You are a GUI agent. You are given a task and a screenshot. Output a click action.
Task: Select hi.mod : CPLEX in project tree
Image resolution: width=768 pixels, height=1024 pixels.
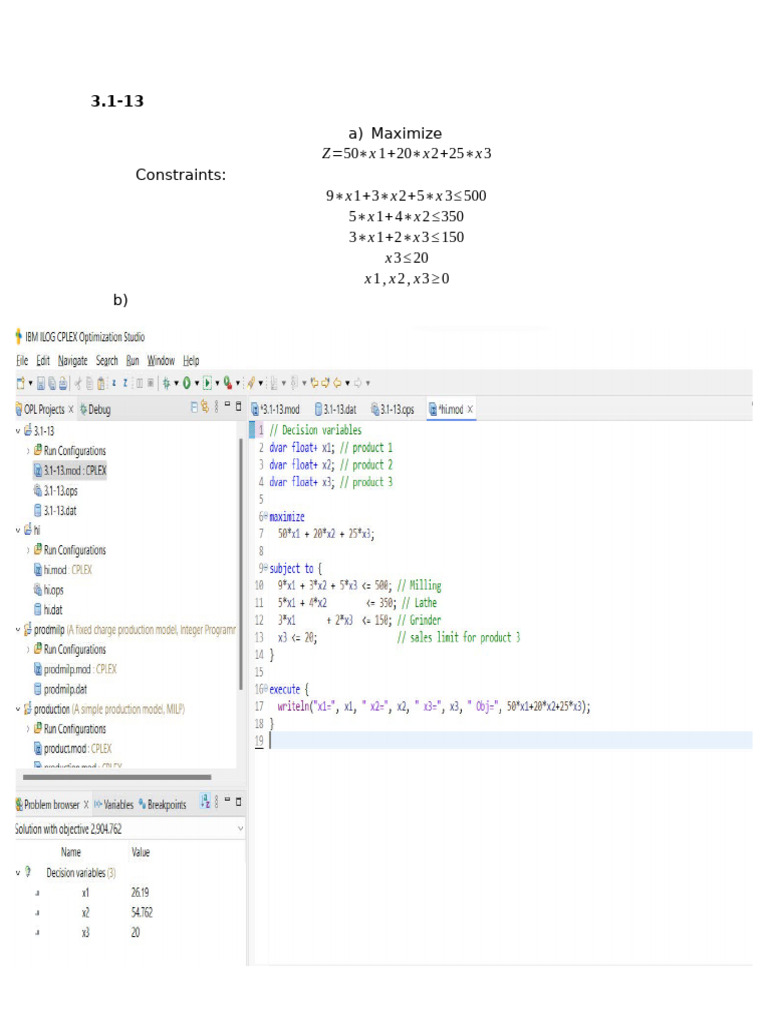(63, 570)
